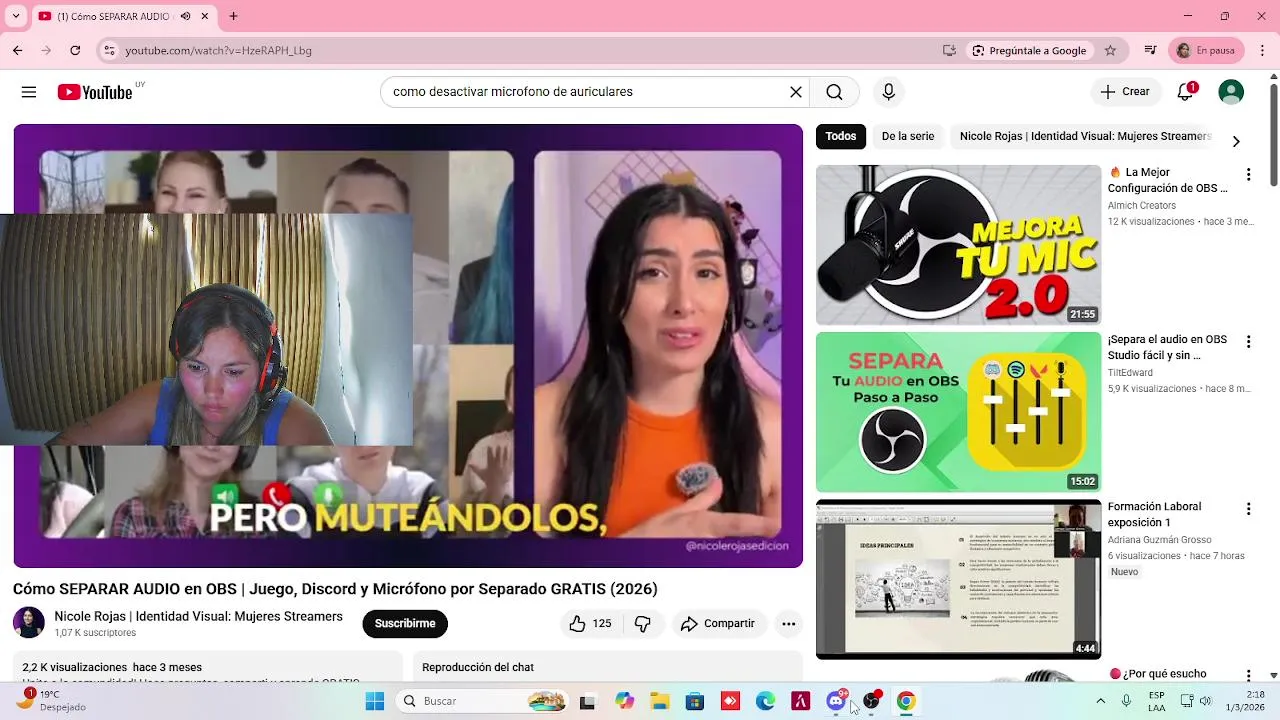Subscribe with the Suscribirme button
The image size is (1280, 720).
(405, 623)
